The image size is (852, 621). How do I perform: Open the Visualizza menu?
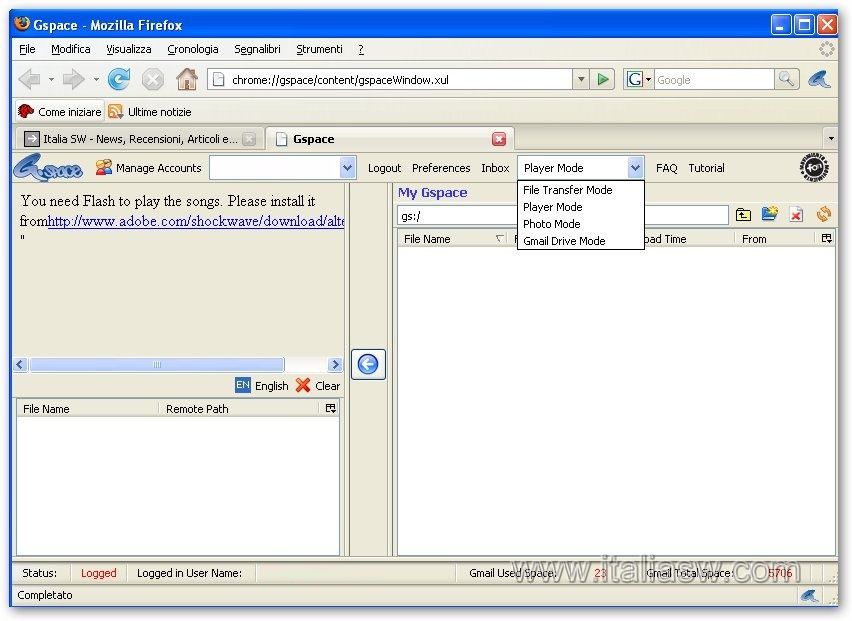point(129,49)
